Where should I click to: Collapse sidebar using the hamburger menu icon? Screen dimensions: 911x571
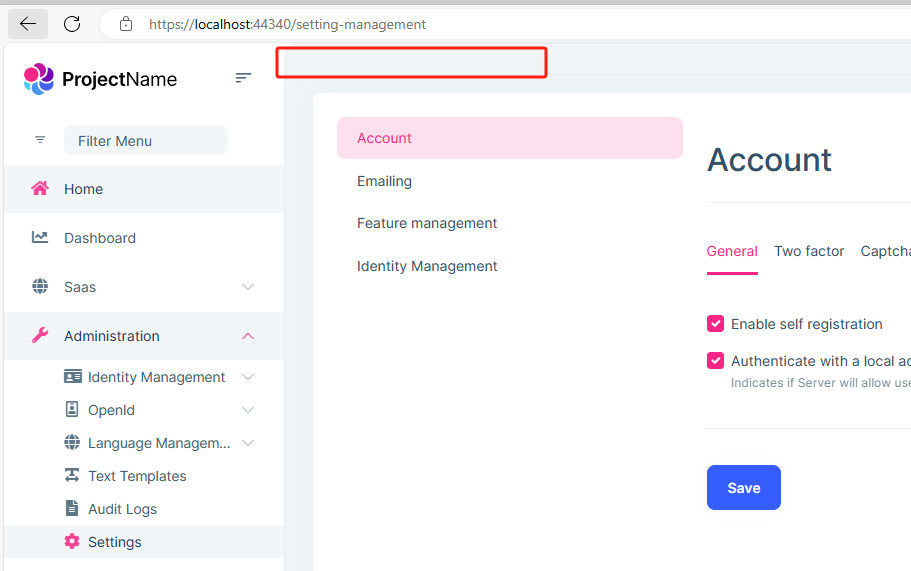pos(243,78)
